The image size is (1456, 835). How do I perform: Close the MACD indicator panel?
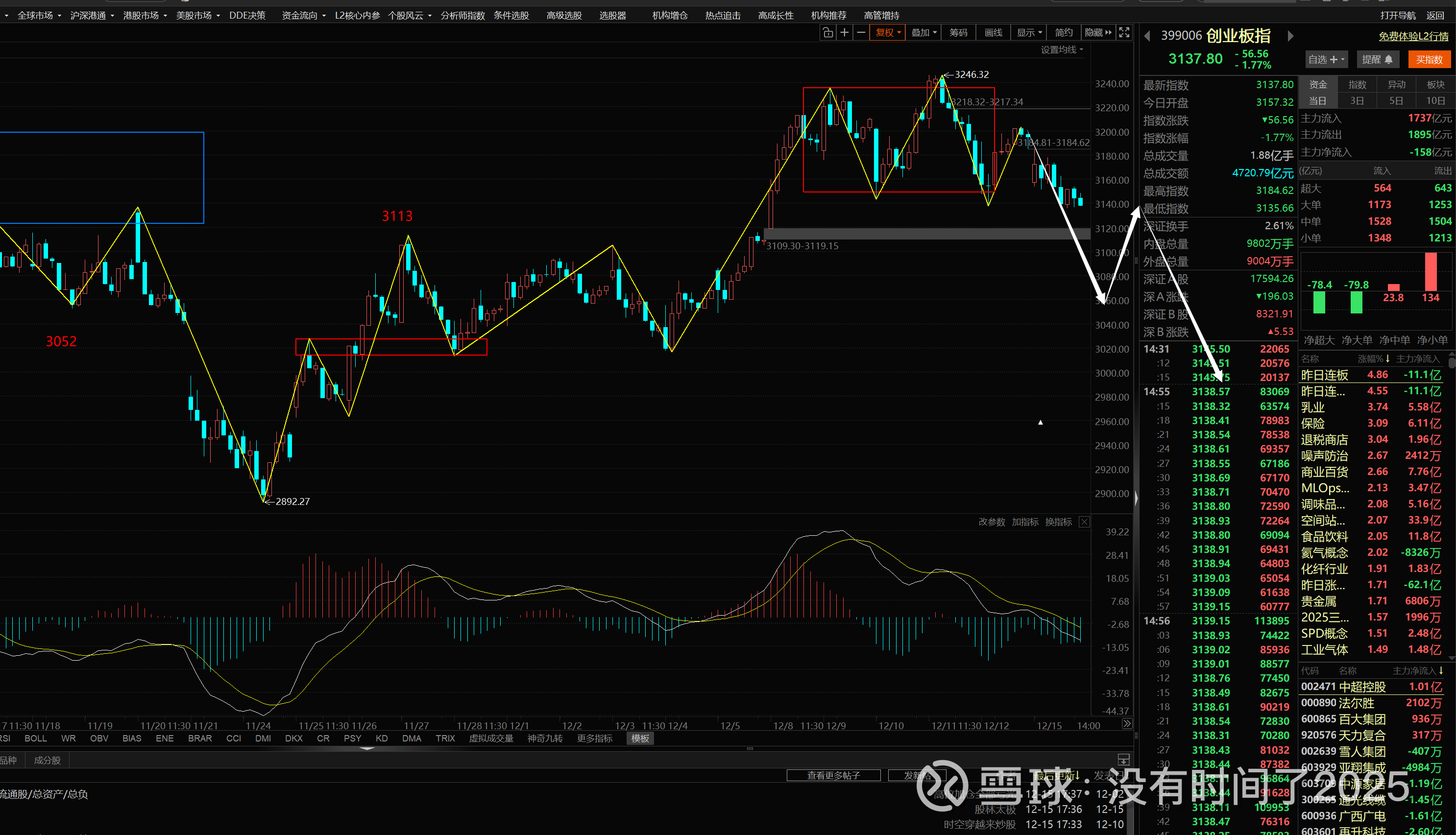click(x=1084, y=522)
